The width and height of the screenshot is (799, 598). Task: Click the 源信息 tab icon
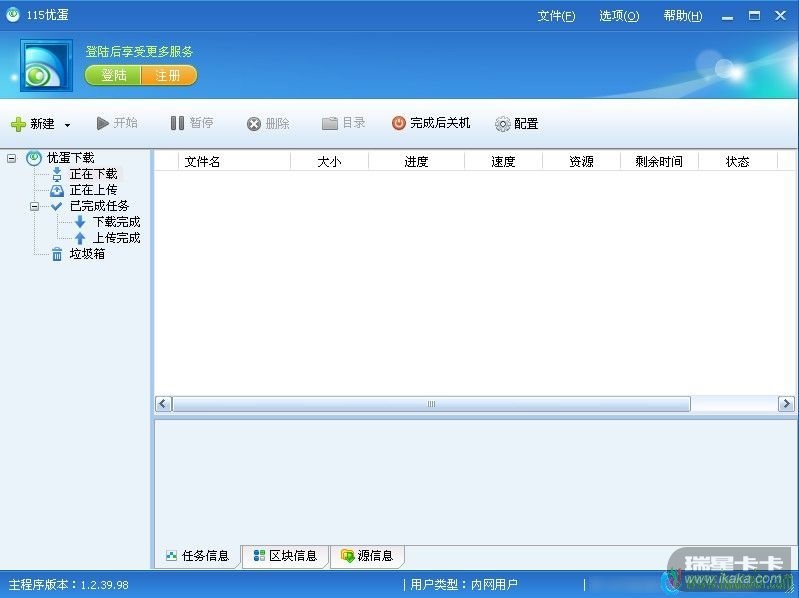(x=348, y=556)
